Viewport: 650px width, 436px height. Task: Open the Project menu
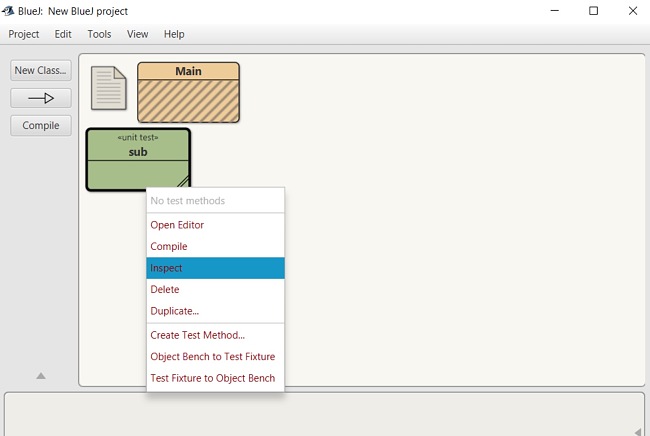pos(24,34)
